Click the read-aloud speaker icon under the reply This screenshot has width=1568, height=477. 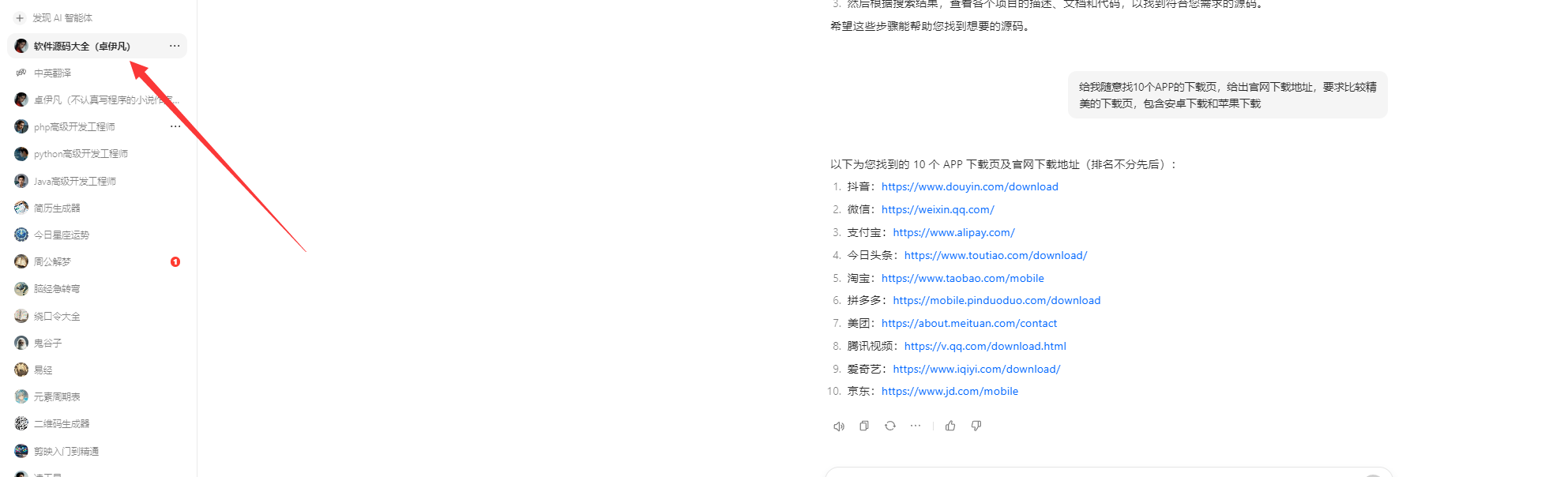(839, 426)
